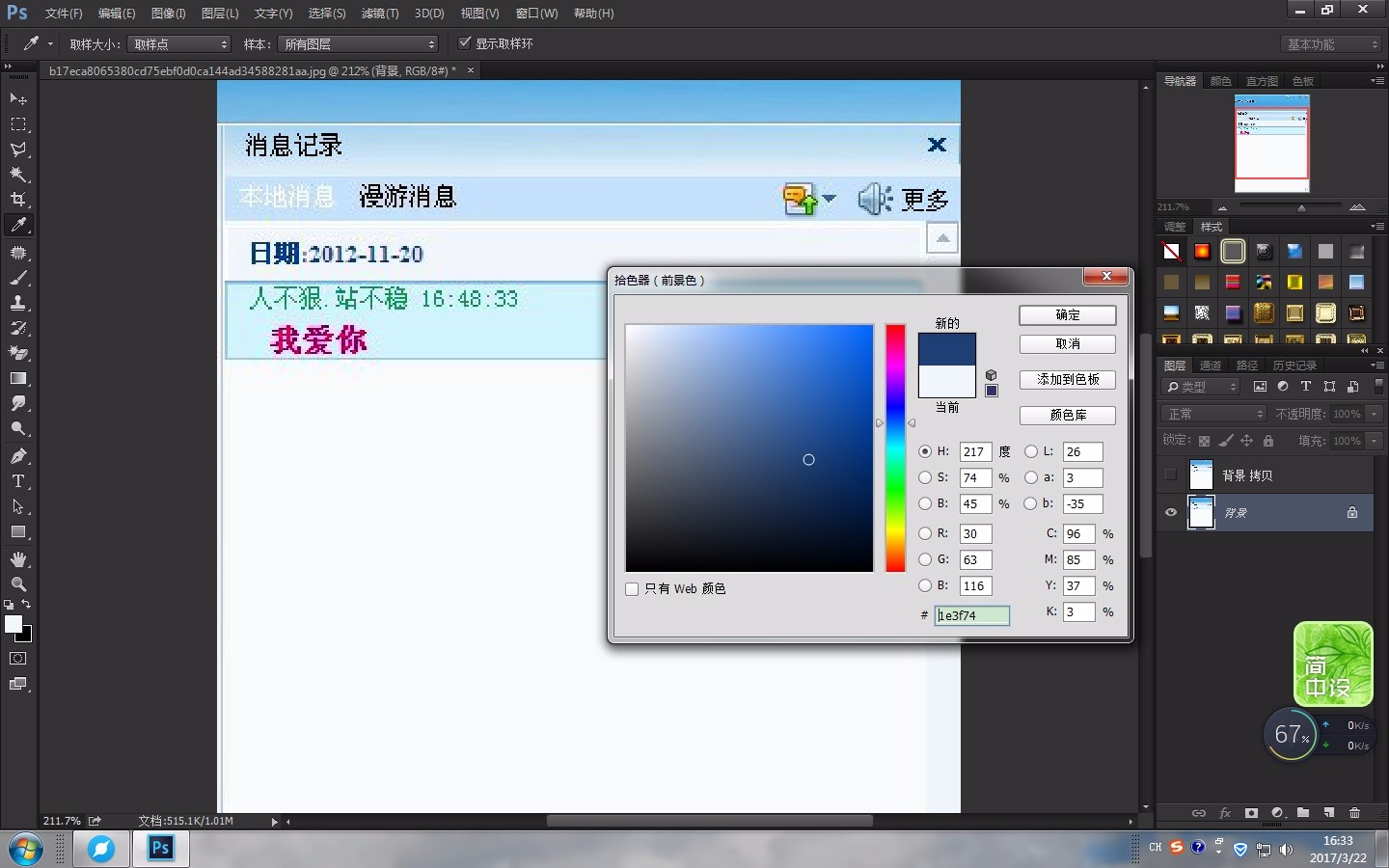
Task: Select the Magic Wand tool
Action: pos(18,175)
